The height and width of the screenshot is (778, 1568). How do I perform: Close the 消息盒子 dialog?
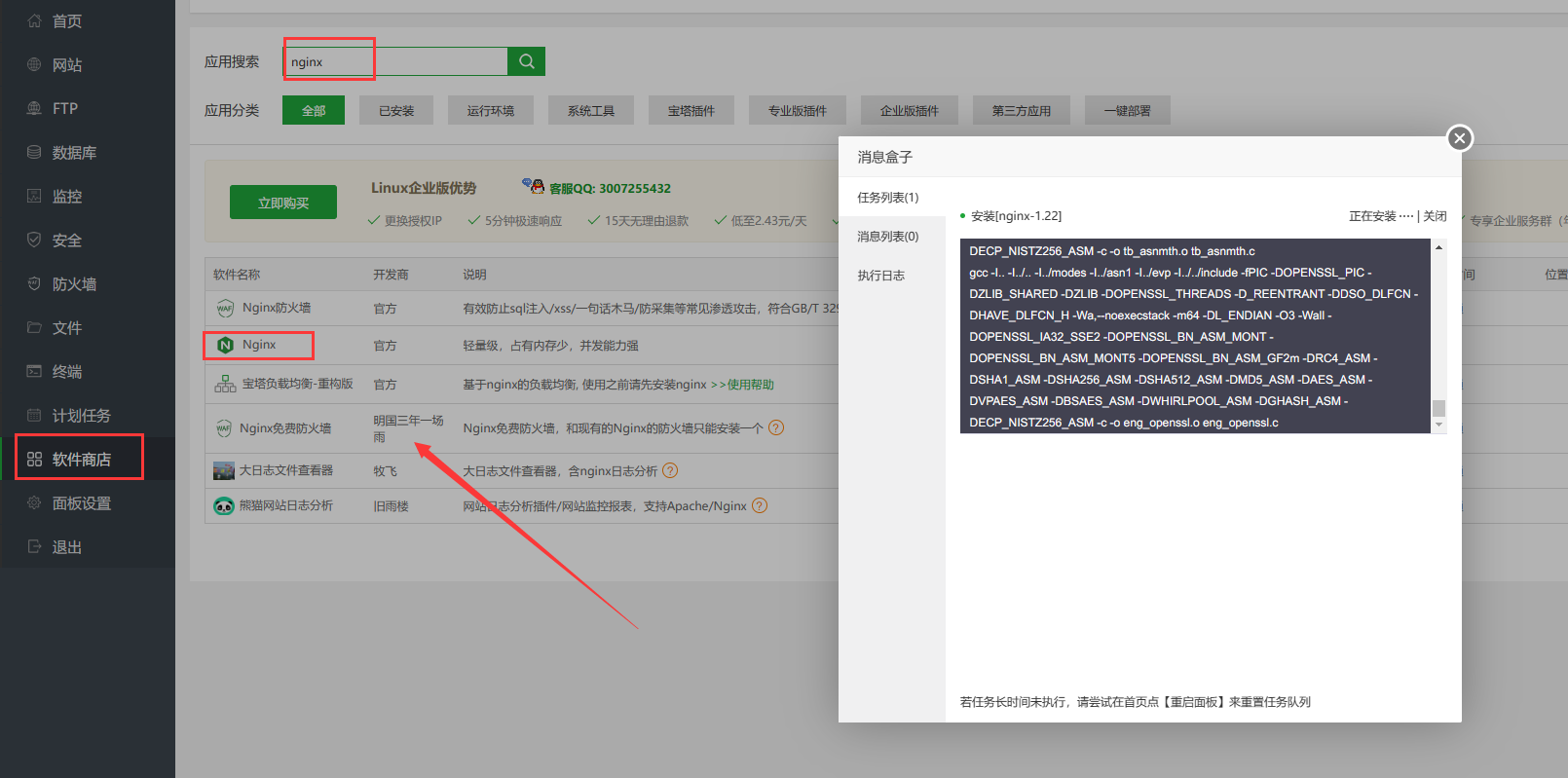pos(1459,138)
